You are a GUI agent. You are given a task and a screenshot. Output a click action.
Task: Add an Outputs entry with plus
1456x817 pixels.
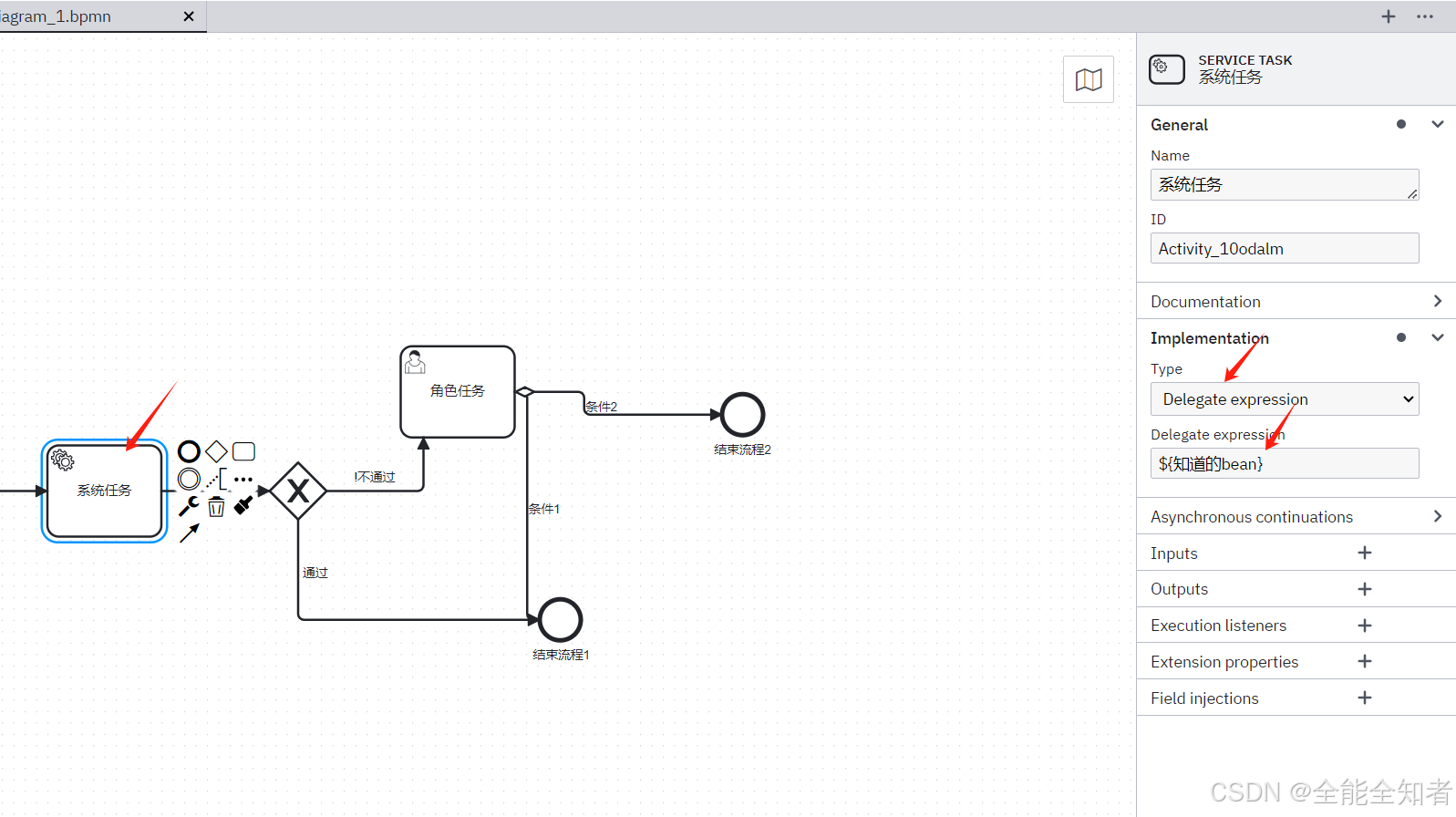(x=1365, y=589)
